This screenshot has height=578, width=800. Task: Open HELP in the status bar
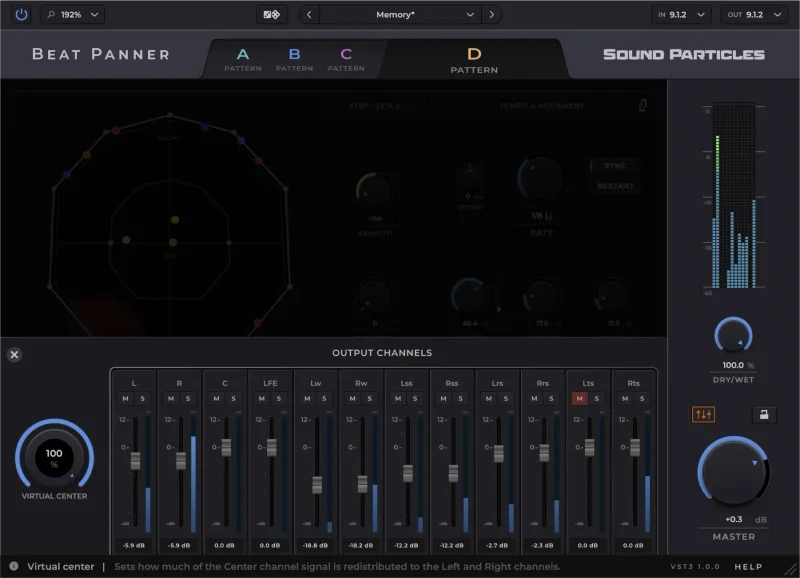click(748, 566)
